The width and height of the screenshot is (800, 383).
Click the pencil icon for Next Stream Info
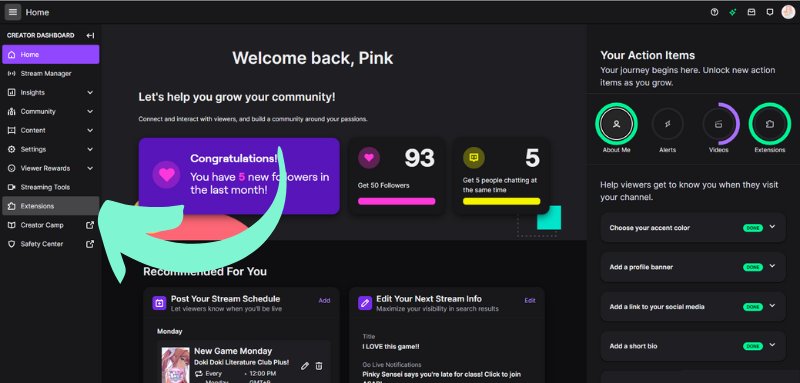tap(365, 303)
